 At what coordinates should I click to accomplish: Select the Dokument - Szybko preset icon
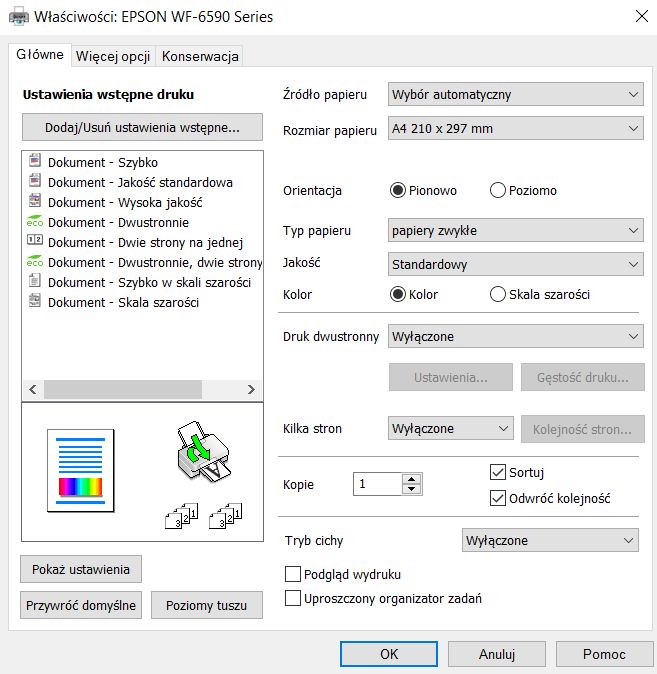pos(35,160)
